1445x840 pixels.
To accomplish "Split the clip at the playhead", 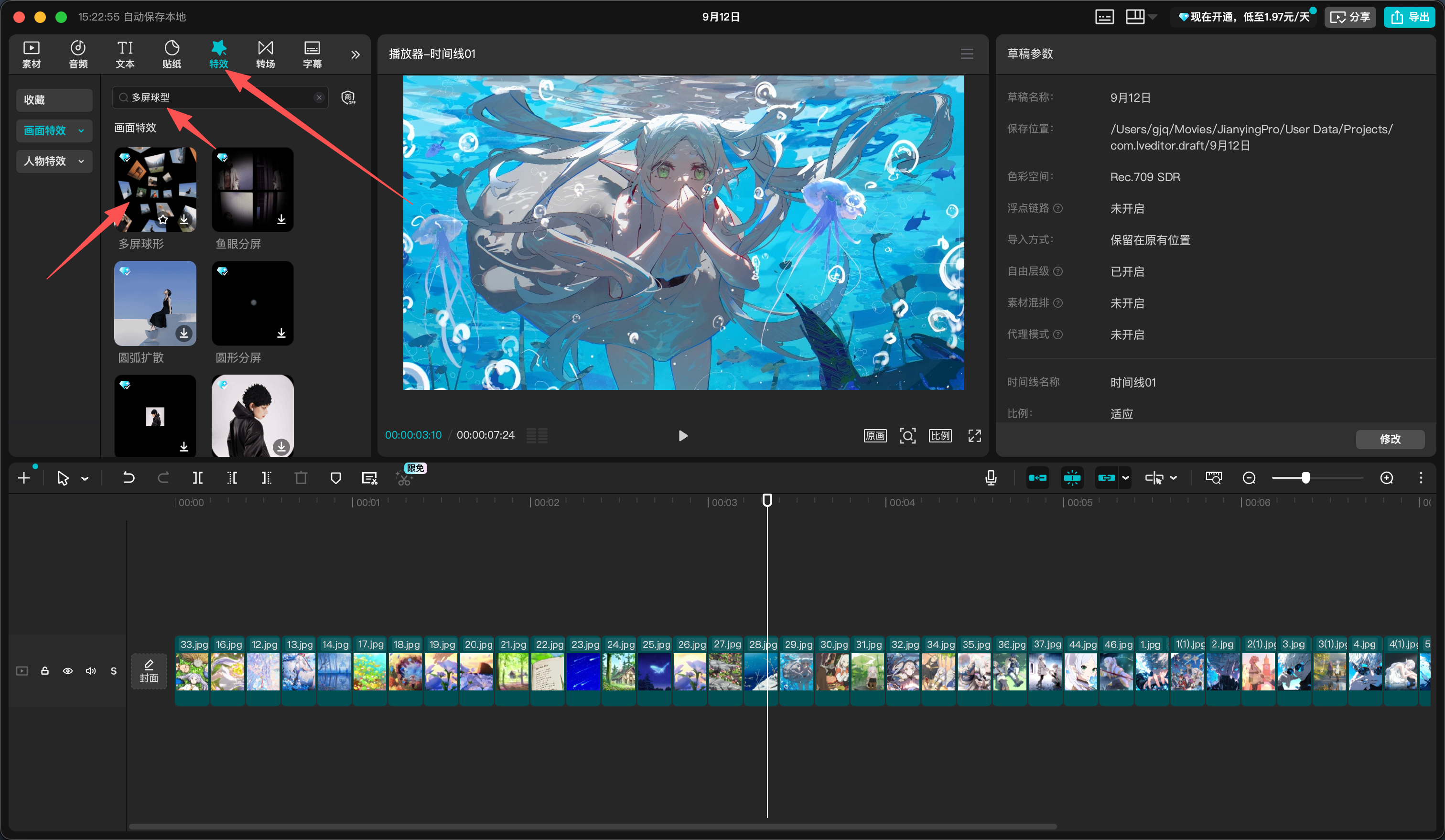I will point(198,478).
